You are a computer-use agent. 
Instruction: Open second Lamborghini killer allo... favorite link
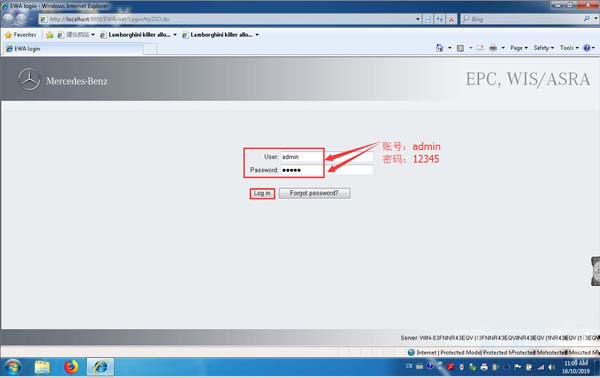click(x=217, y=35)
